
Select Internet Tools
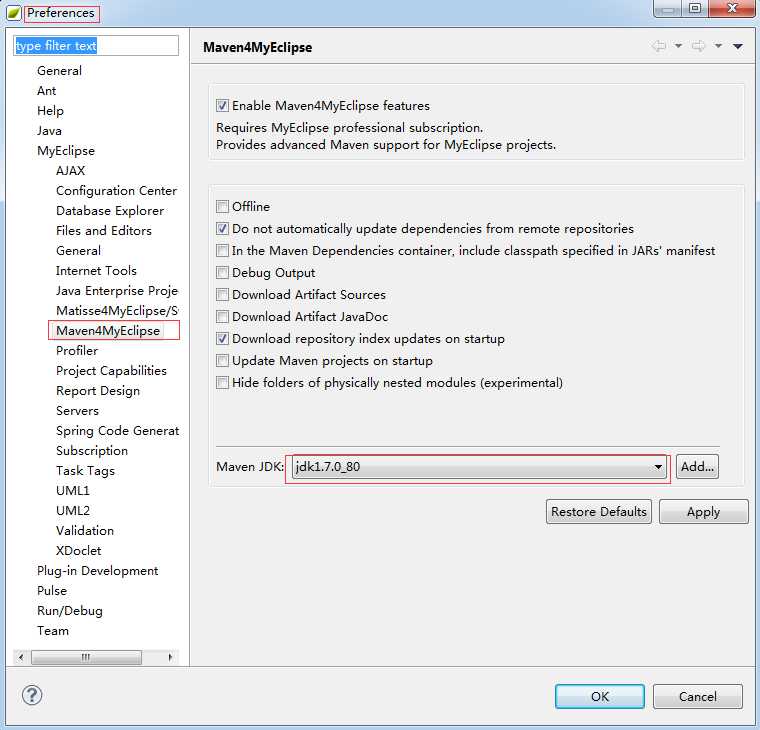pyautogui.click(x=96, y=271)
